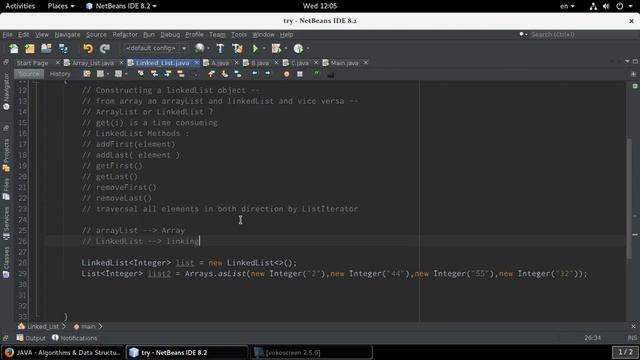Screen dimensions: 640x360
Task: Click the Uncomment editor toolbar icon
Action: (330, 74)
